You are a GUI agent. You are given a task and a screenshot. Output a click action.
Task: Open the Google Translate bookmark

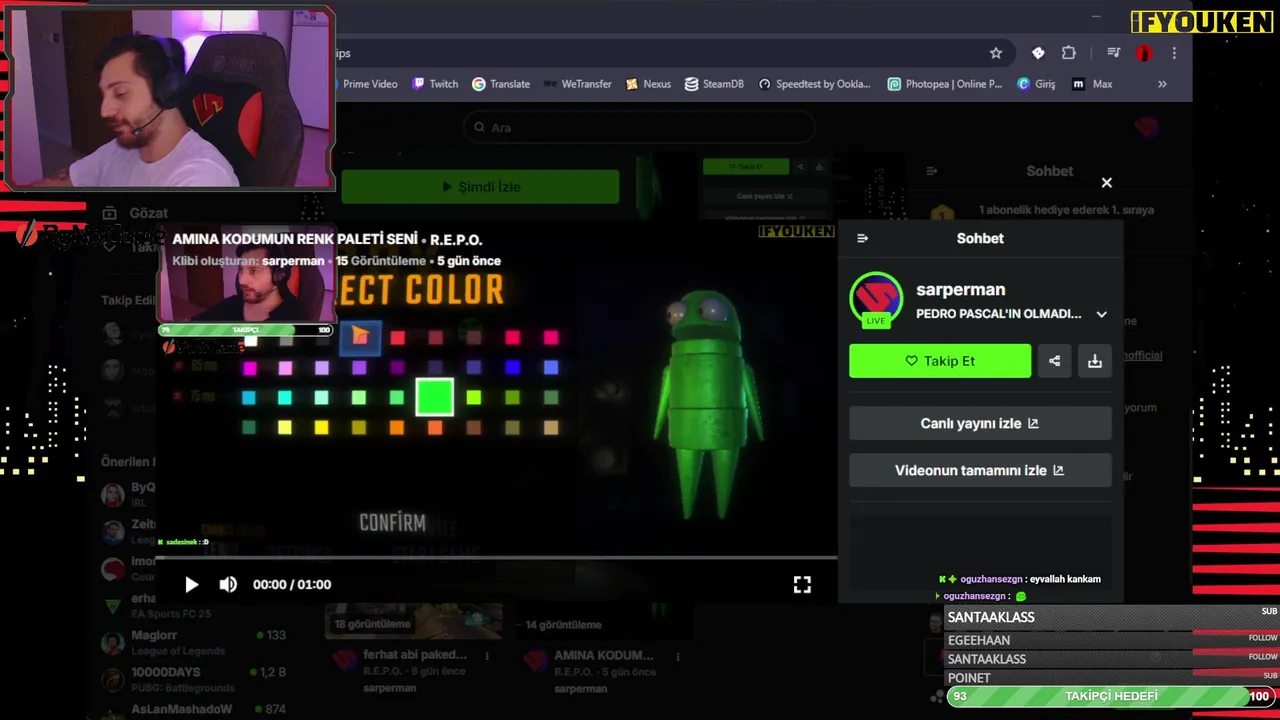click(501, 84)
